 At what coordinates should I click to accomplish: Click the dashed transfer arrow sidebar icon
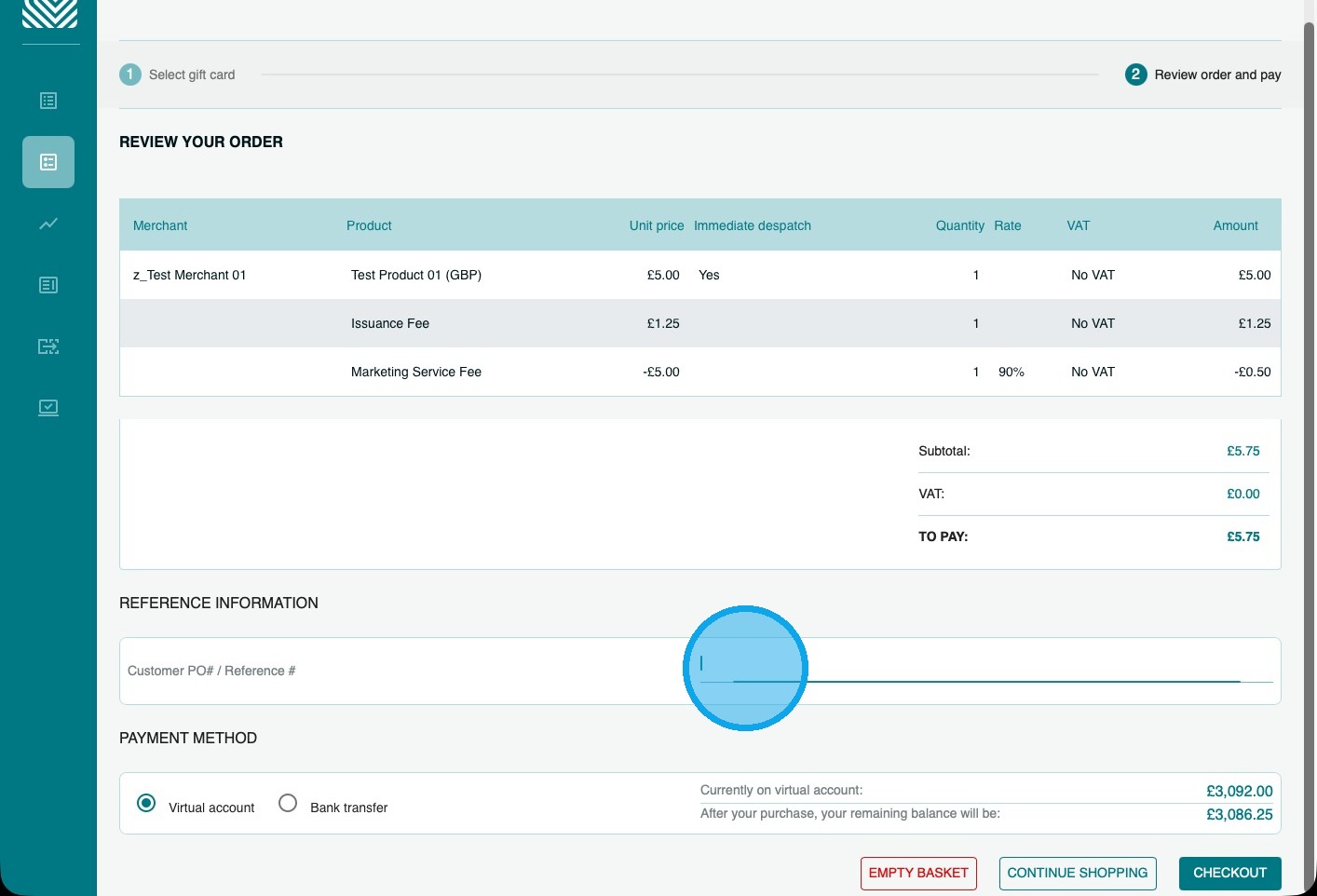pos(48,346)
